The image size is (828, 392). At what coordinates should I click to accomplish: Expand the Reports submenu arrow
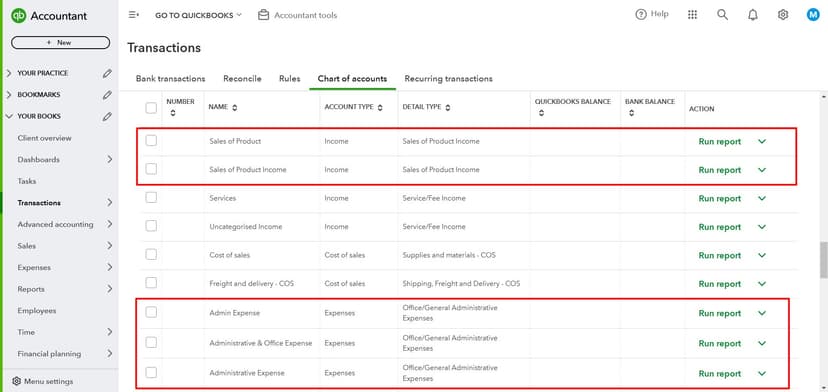point(110,289)
